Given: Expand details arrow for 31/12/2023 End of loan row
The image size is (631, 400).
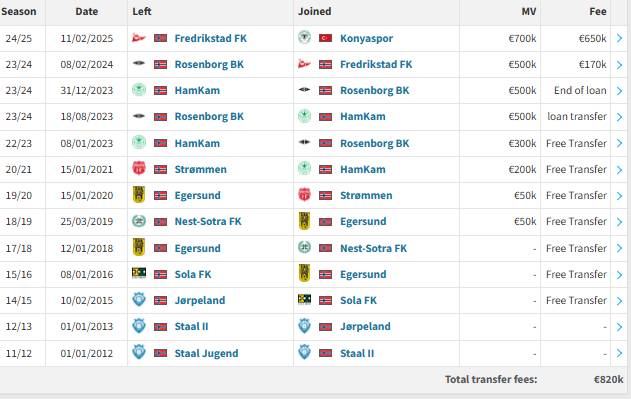Looking at the screenshot, I should 620,91.
